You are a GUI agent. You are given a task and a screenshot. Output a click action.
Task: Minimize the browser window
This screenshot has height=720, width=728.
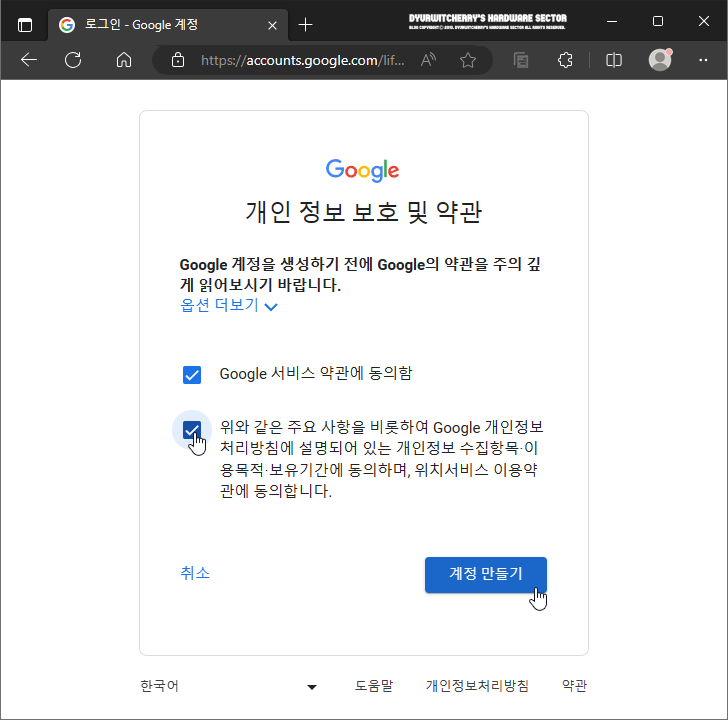click(x=612, y=21)
